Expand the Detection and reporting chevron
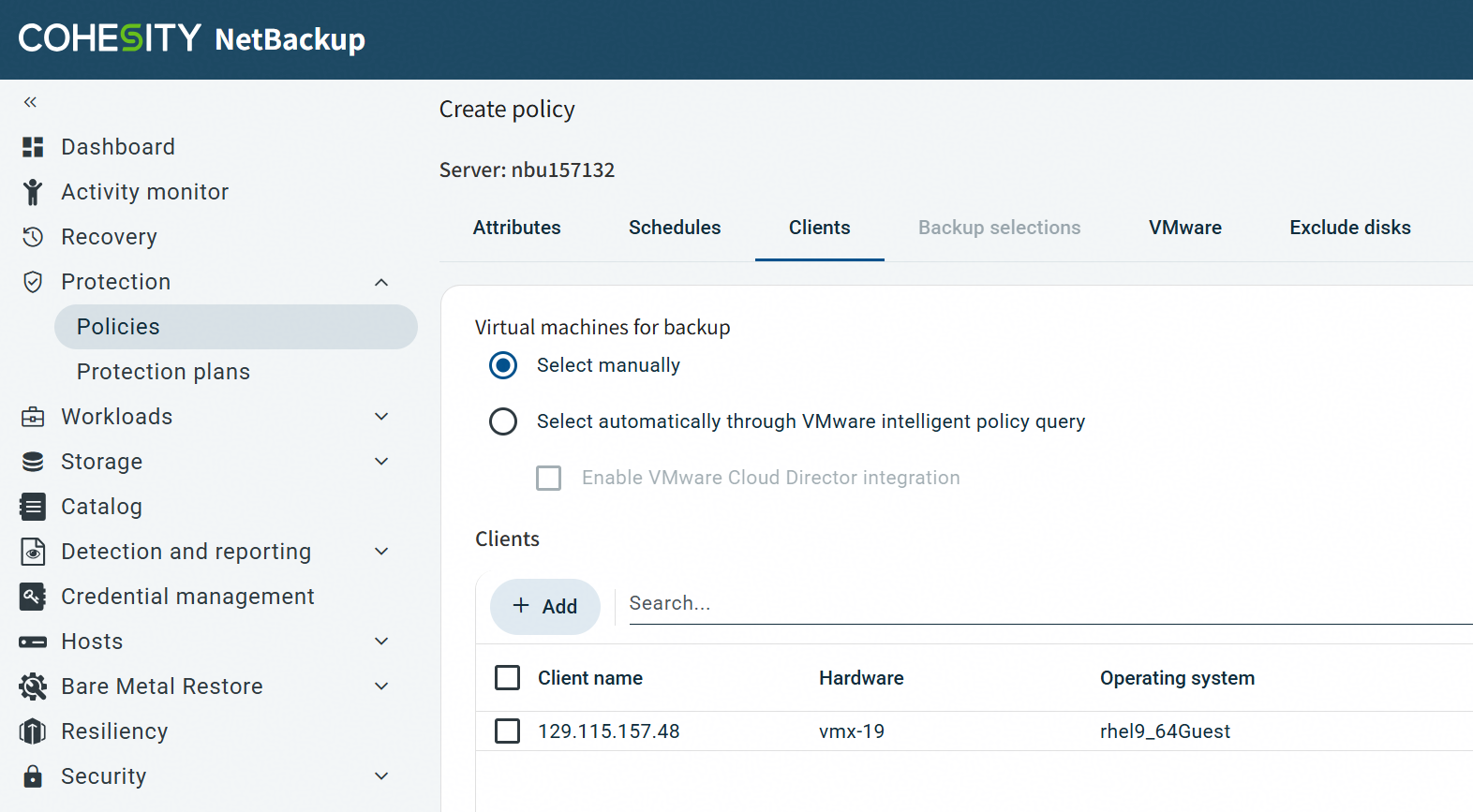The height and width of the screenshot is (812, 1473). click(x=381, y=552)
